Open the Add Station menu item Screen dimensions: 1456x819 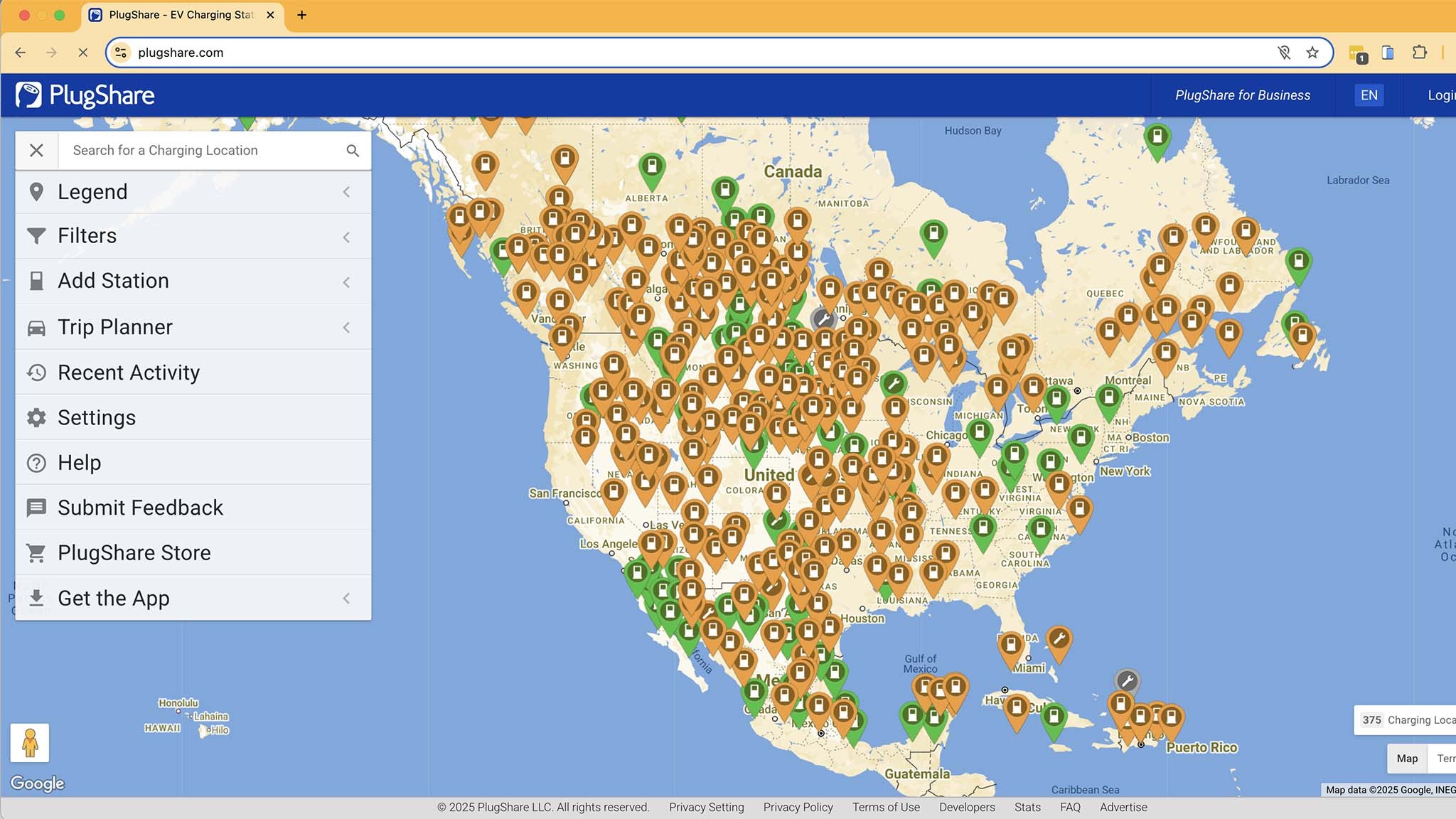tap(114, 281)
